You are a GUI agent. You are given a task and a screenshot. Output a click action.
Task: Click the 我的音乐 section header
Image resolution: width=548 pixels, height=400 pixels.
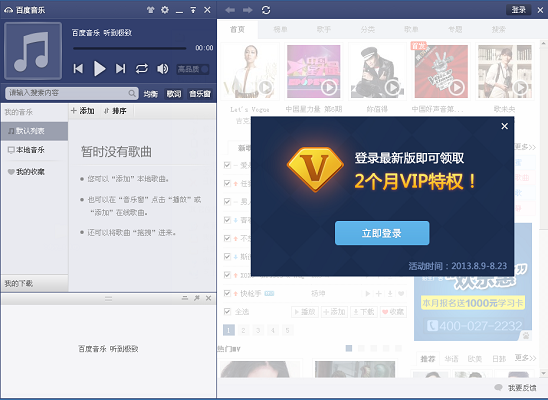[x=19, y=112]
